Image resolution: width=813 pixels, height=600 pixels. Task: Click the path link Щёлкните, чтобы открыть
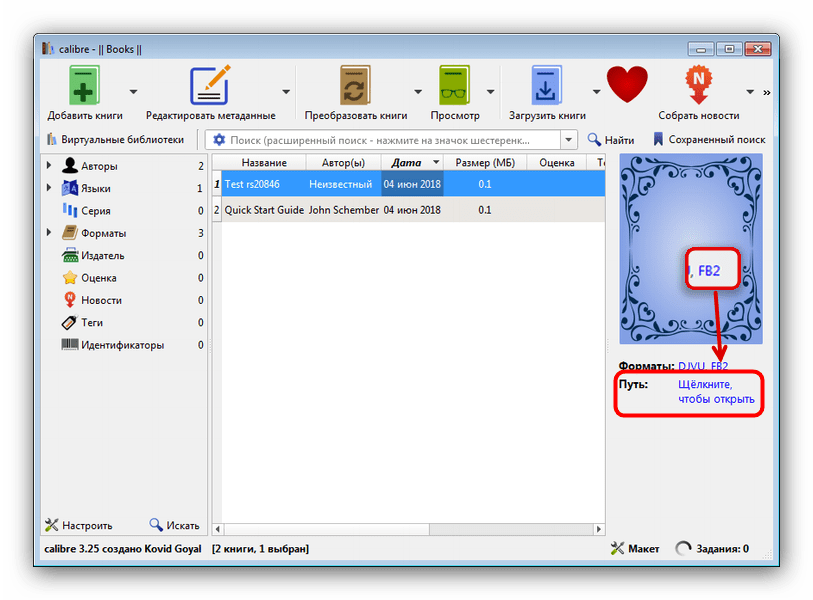pyautogui.click(x=716, y=392)
